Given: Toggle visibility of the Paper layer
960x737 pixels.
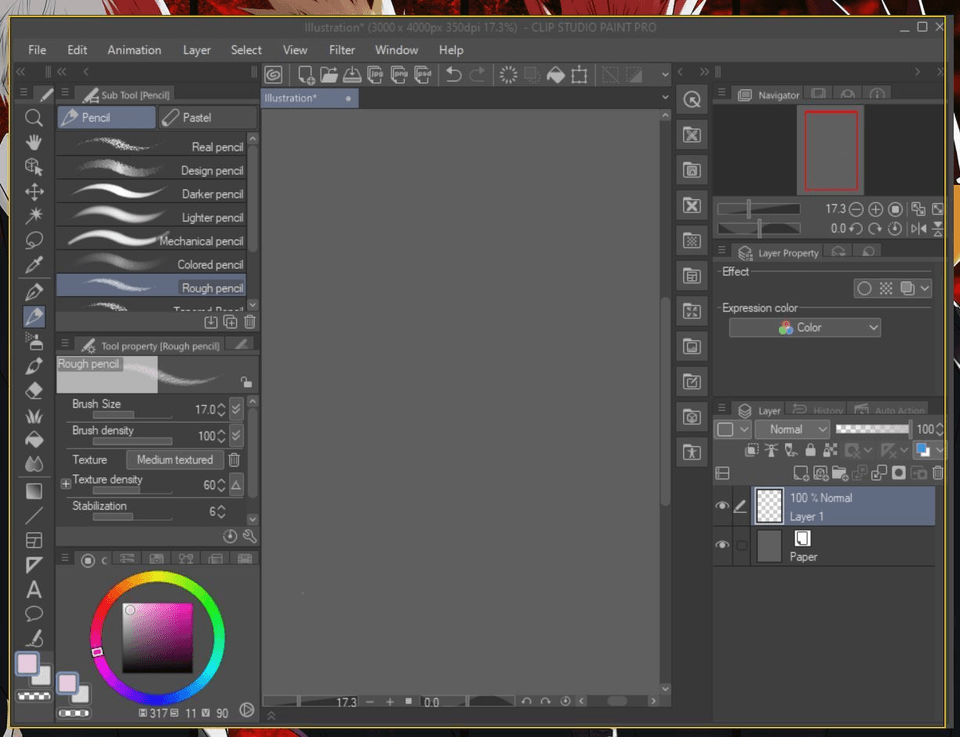Looking at the screenshot, I should click(722, 545).
